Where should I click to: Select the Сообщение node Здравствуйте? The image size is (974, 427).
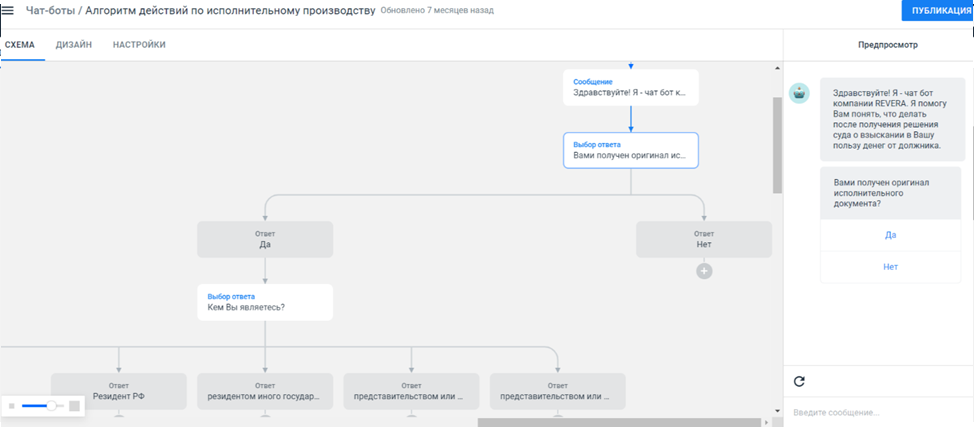click(x=630, y=87)
